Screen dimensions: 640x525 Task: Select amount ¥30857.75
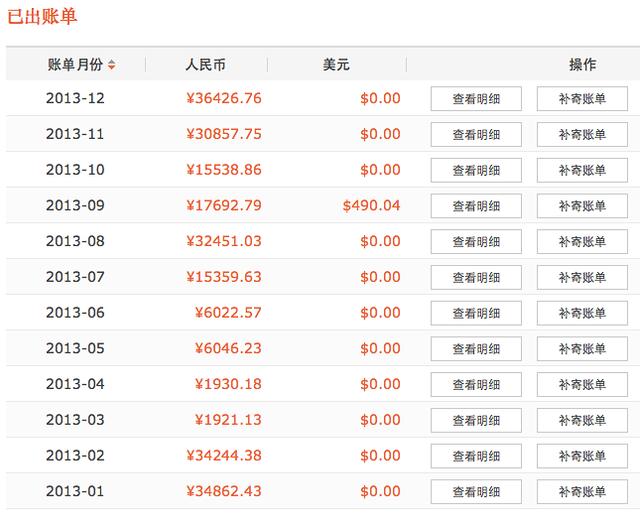(x=224, y=134)
